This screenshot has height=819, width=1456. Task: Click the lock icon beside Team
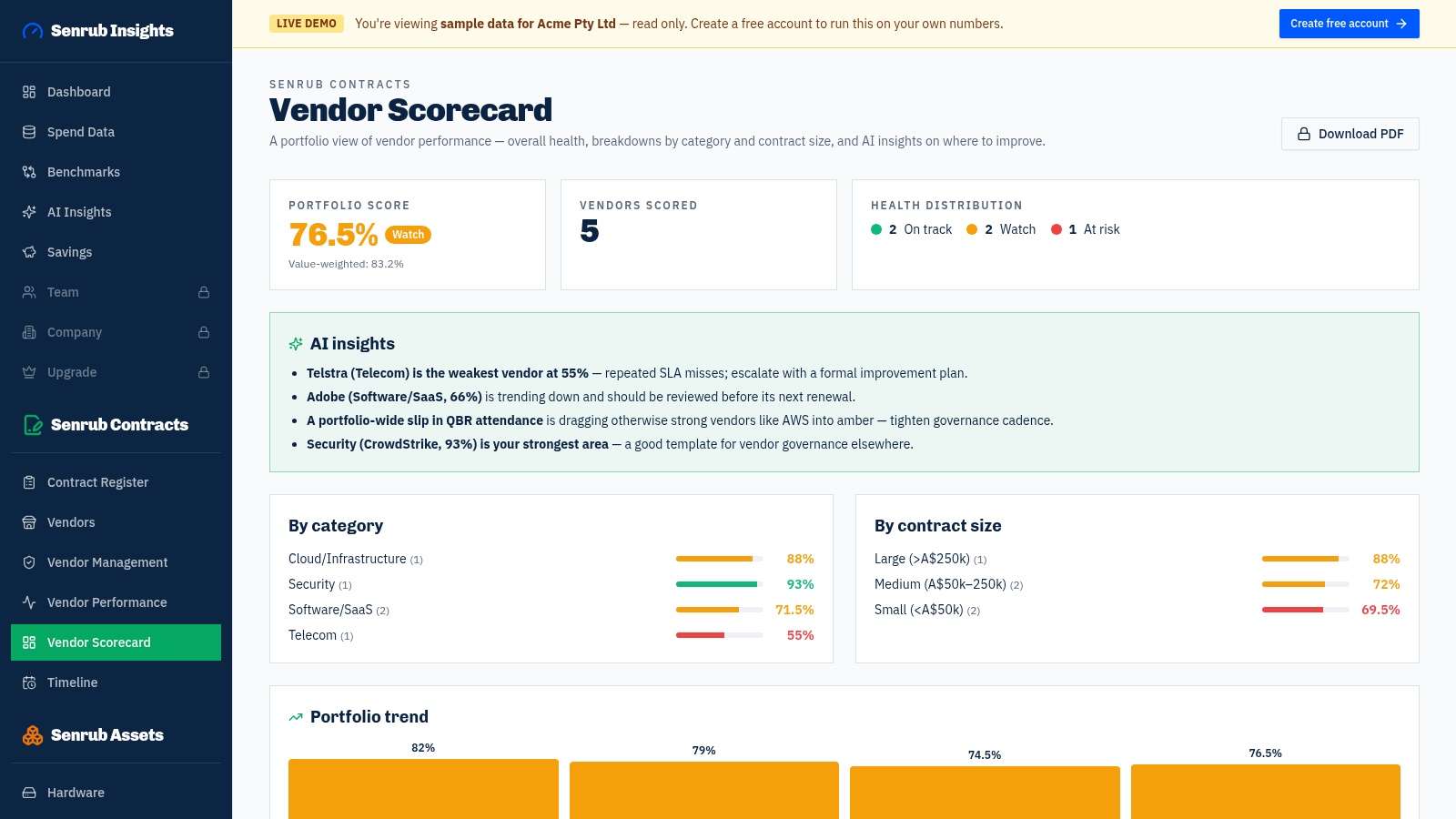(204, 292)
